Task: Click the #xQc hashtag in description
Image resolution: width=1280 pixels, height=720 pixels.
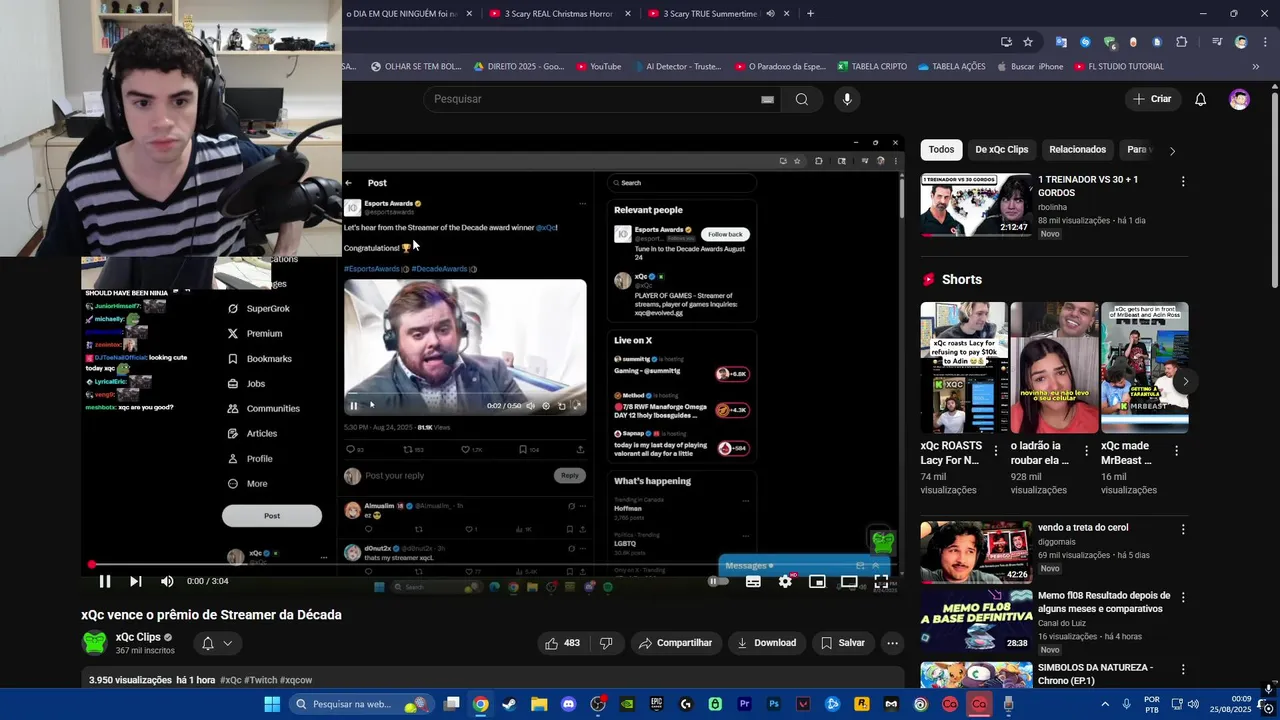Action: (x=231, y=680)
